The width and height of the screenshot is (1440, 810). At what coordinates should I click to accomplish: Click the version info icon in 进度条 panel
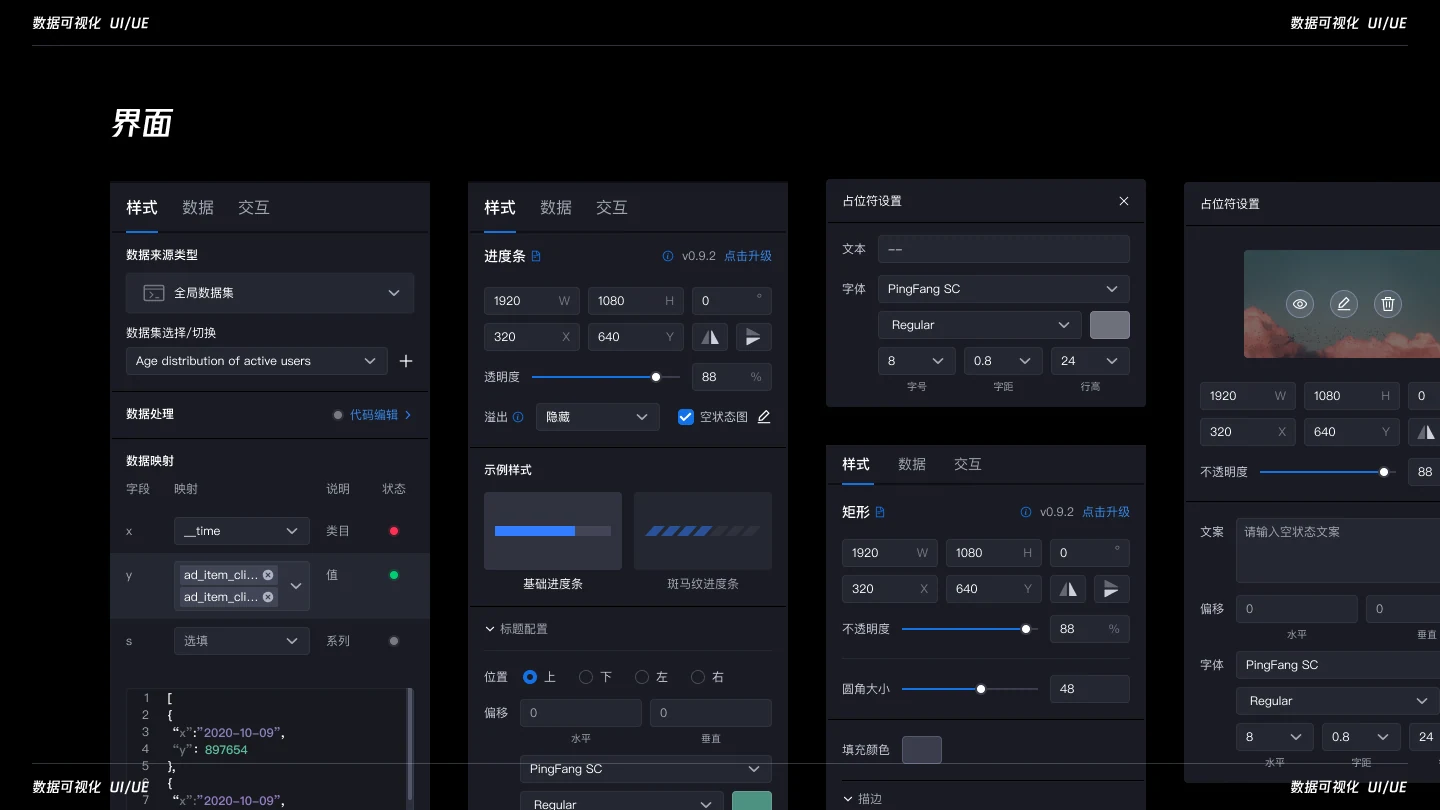pos(668,256)
